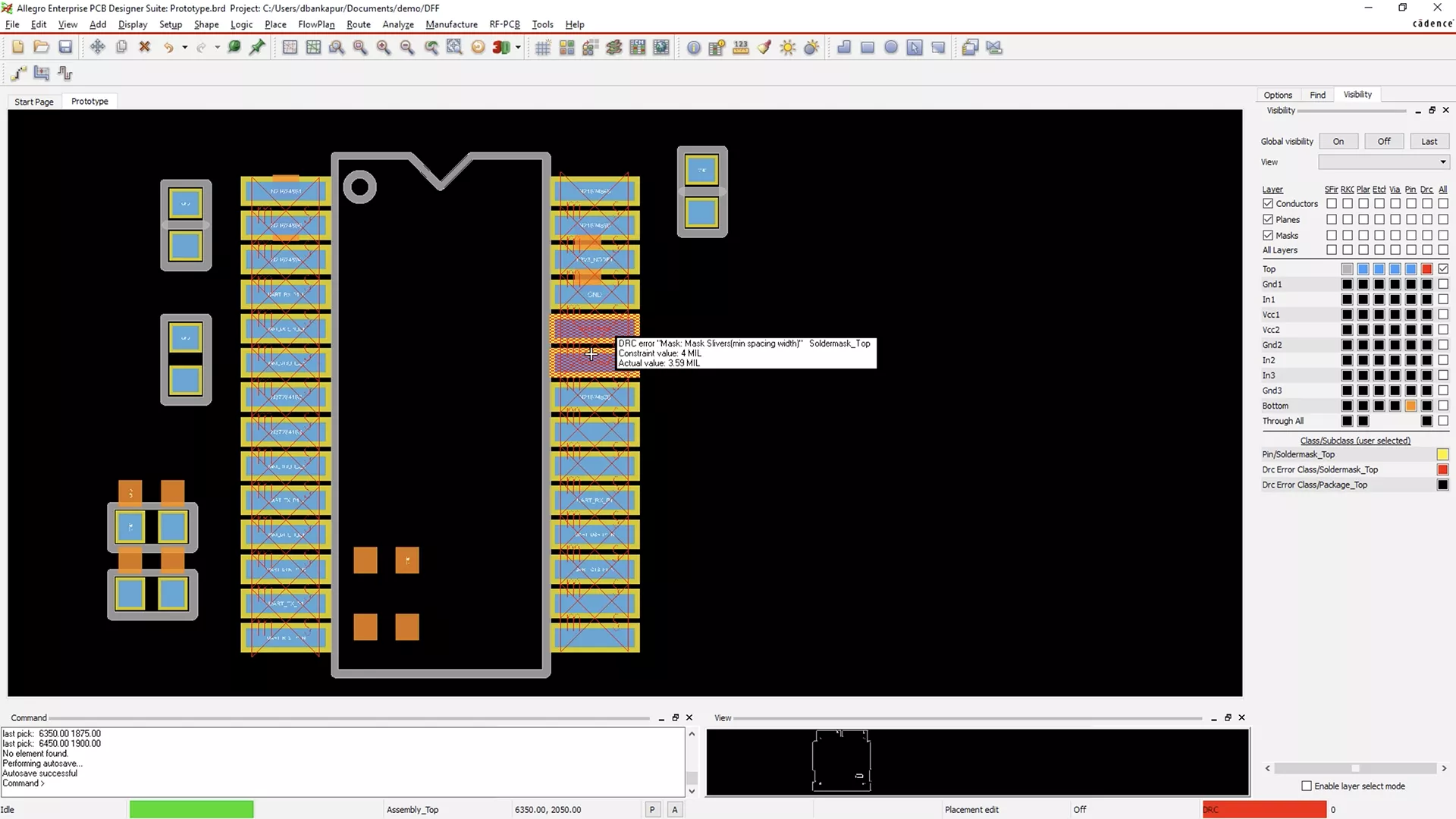1456x819 pixels.
Task: Open the 3D view dropdown arrow
Action: [516, 47]
